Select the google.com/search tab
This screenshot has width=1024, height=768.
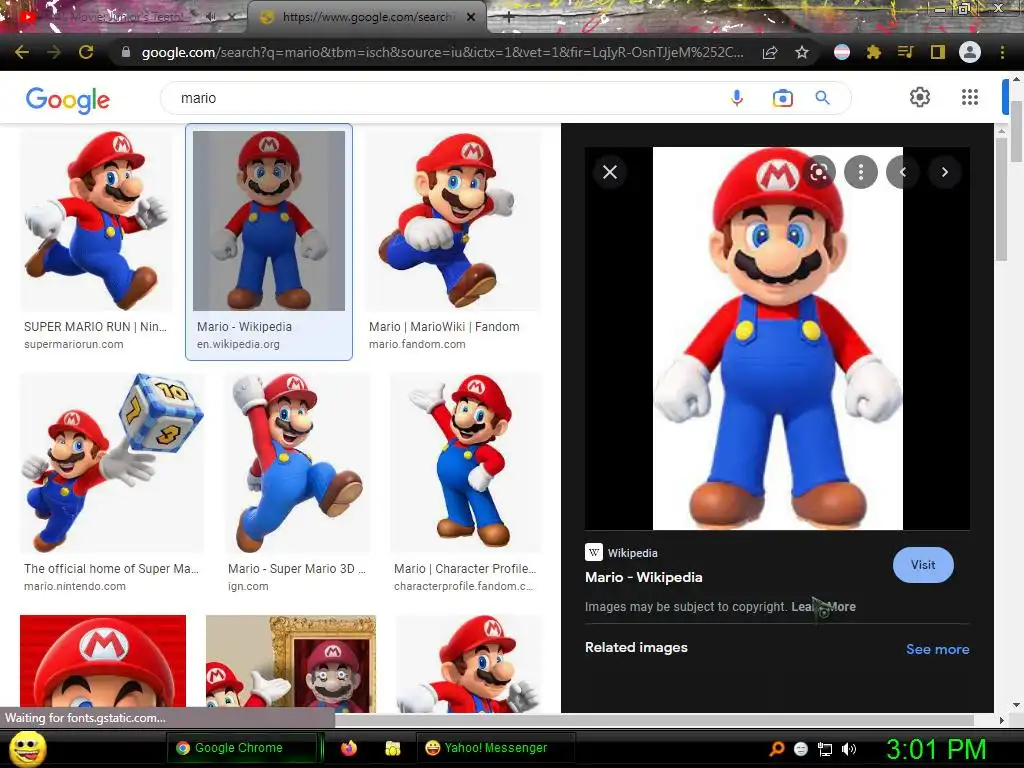pos(366,18)
